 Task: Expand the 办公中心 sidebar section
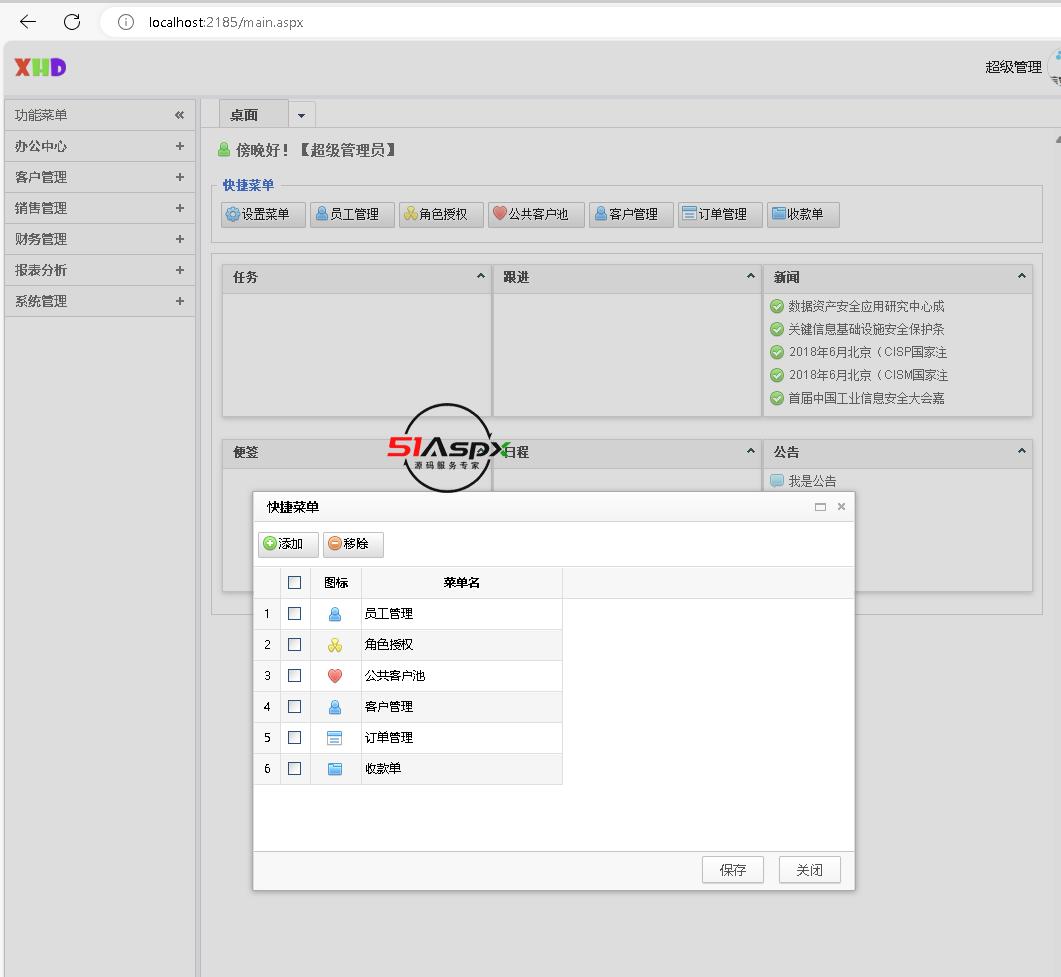pos(179,146)
